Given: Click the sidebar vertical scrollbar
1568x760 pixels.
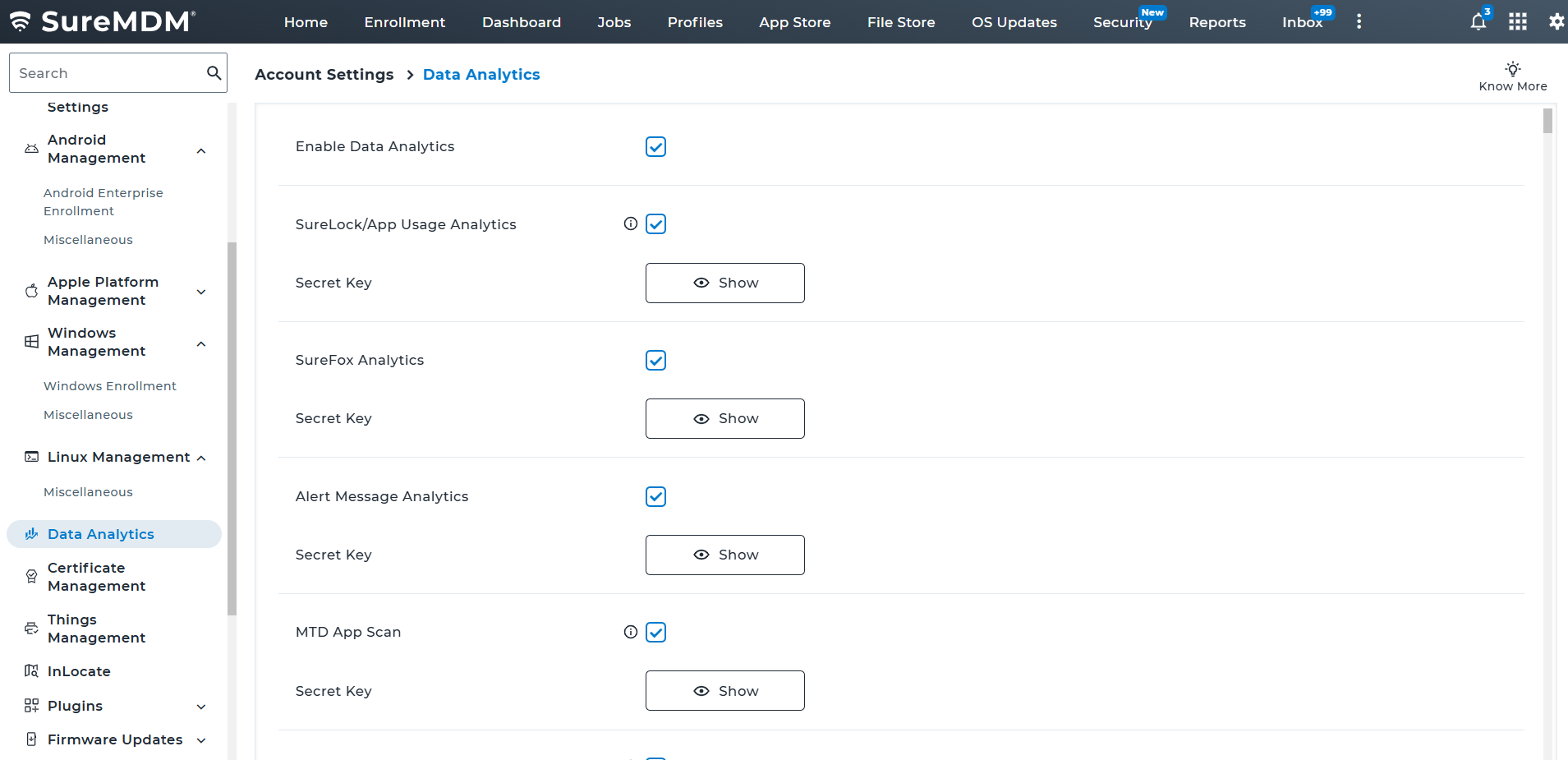Looking at the screenshot, I should click(x=232, y=428).
